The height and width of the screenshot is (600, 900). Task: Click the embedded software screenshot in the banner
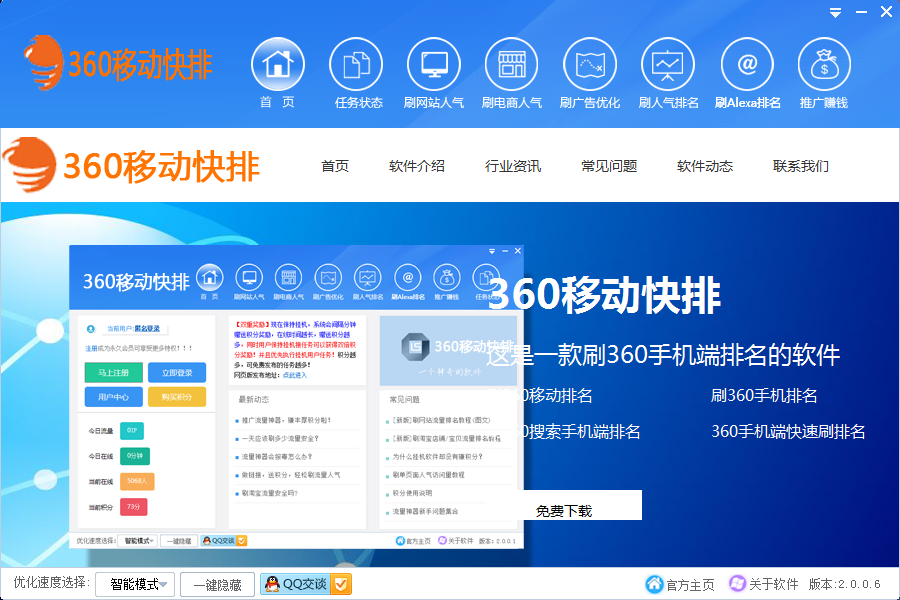pos(296,397)
